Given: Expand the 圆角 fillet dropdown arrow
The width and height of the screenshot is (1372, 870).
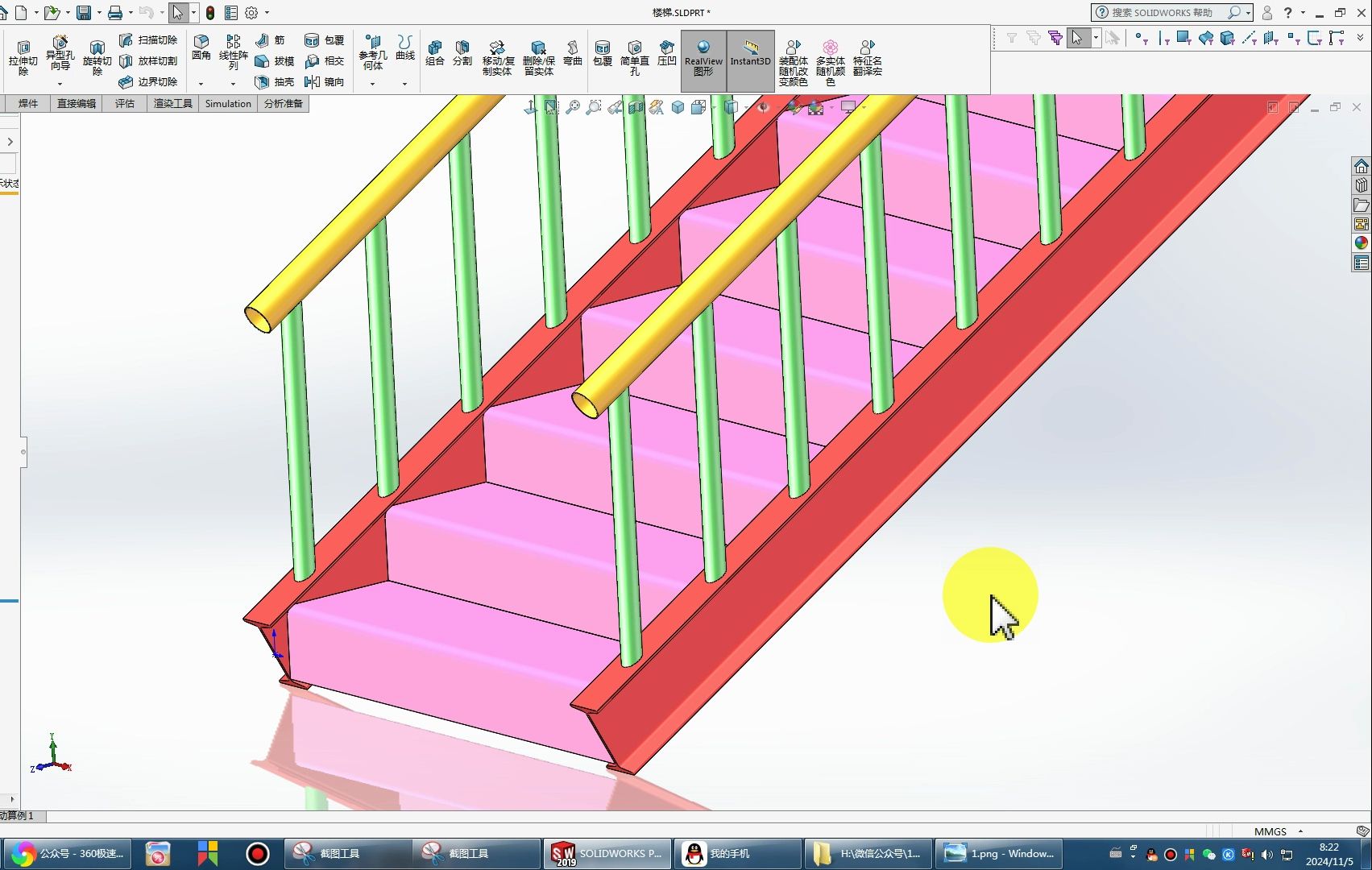Looking at the screenshot, I should [201, 84].
